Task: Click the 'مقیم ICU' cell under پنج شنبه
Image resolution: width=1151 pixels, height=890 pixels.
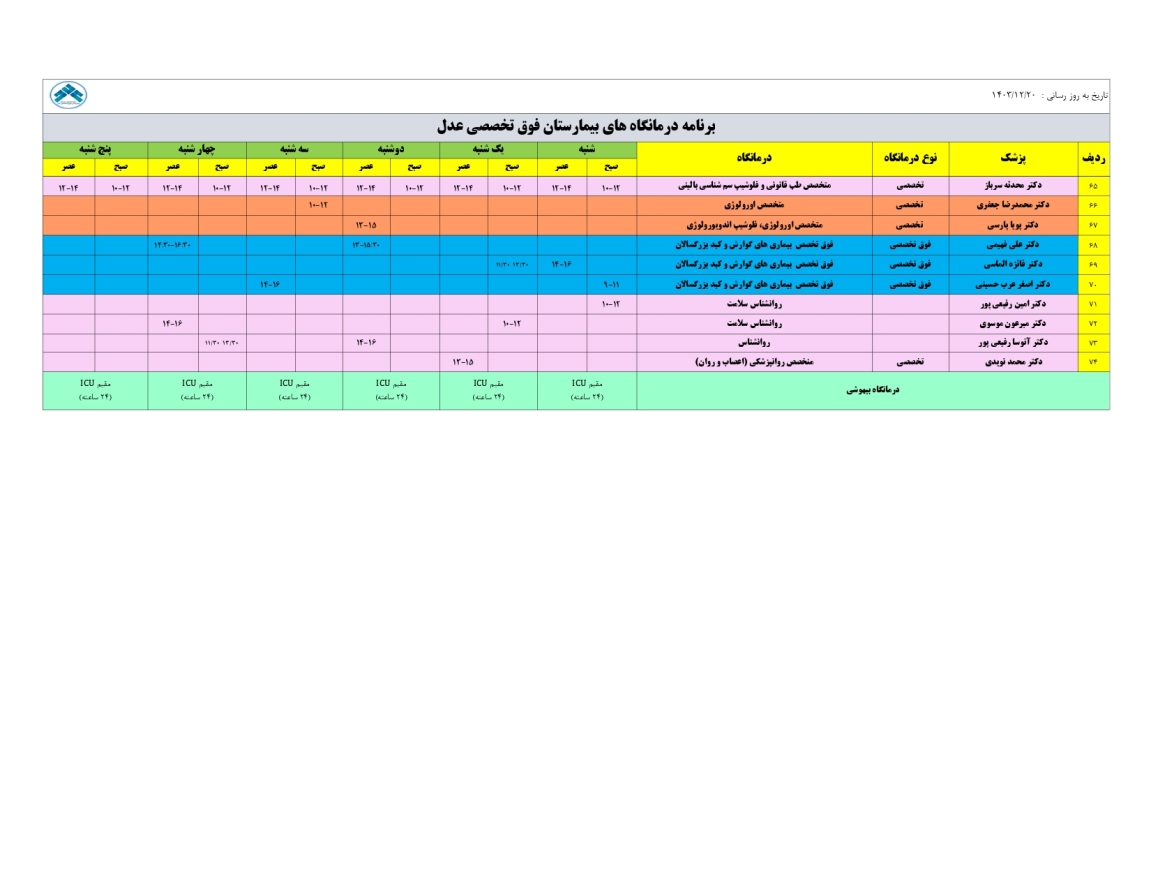Action: point(95,390)
